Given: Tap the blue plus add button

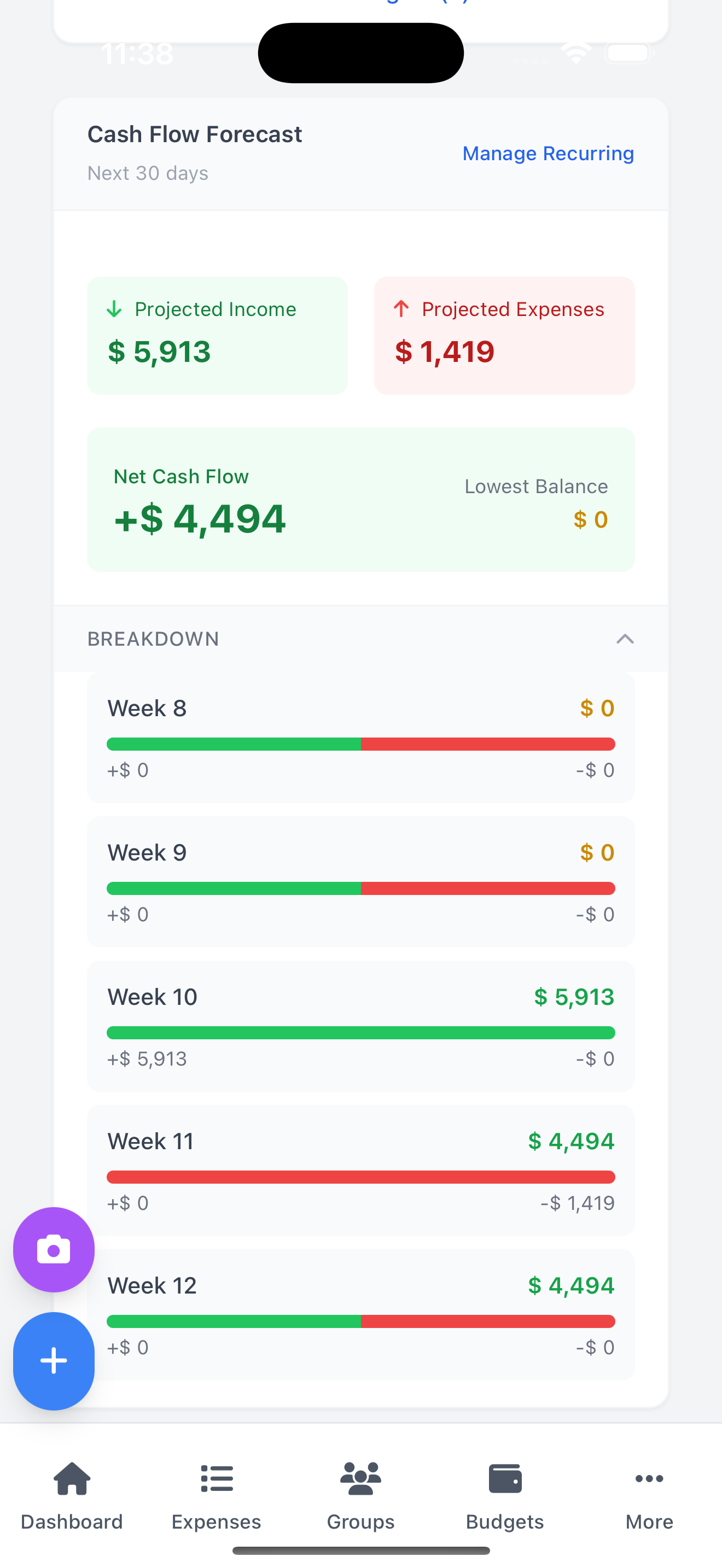Looking at the screenshot, I should click(x=54, y=1360).
